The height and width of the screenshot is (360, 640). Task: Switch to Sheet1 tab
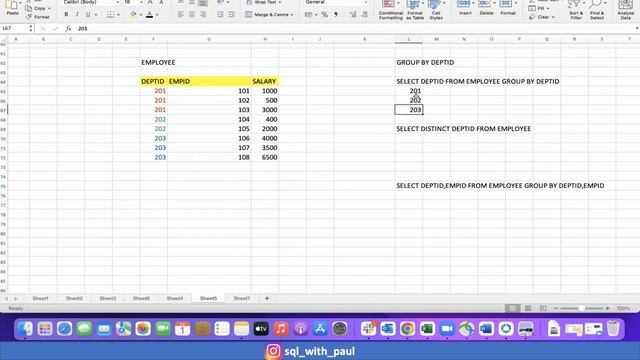(40, 299)
